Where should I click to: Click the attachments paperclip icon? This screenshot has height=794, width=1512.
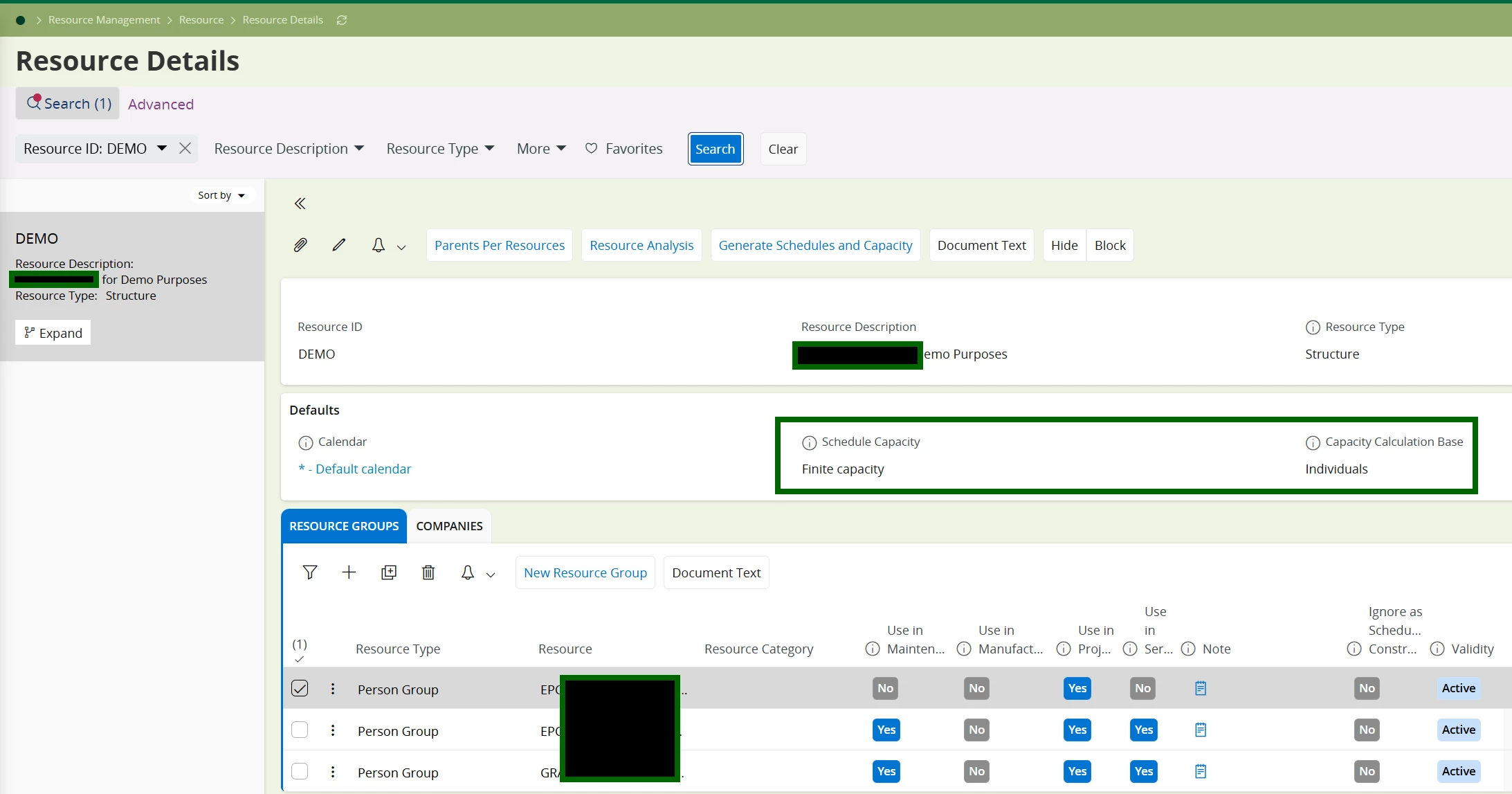tap(300, 245)
